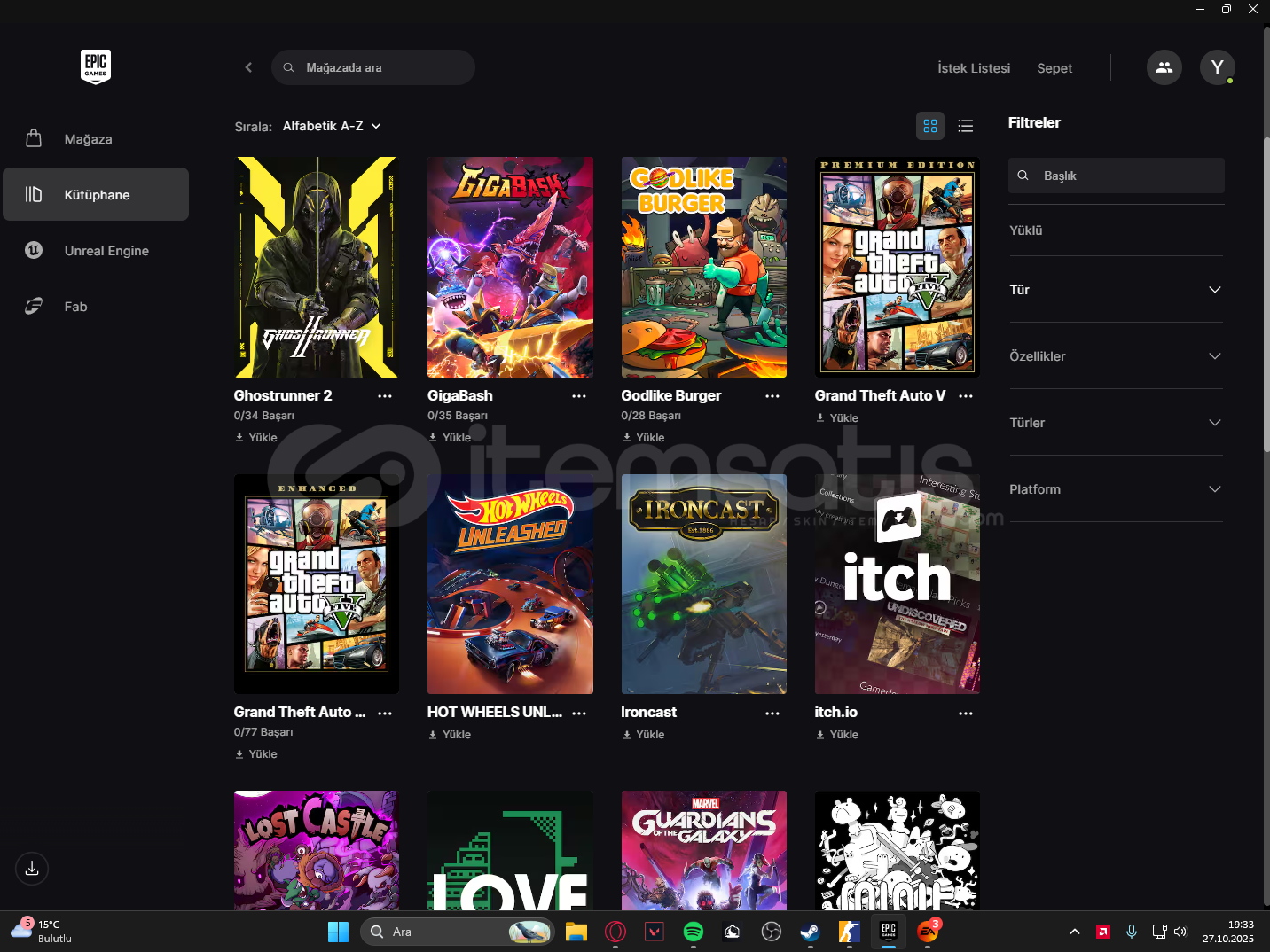
Task: Open the Windows Start menu
Action: point(338,932)
